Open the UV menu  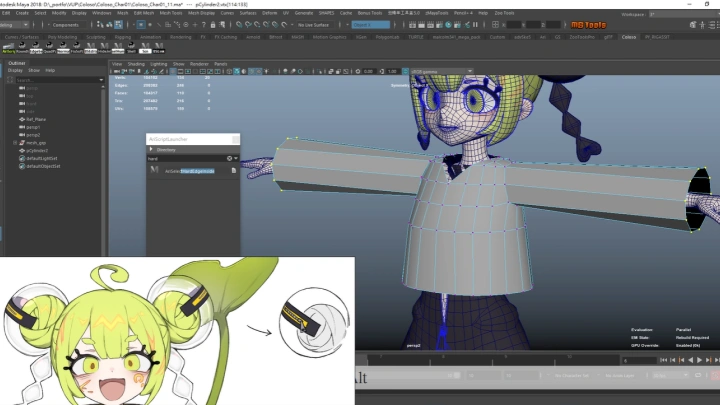pos(286,13)
